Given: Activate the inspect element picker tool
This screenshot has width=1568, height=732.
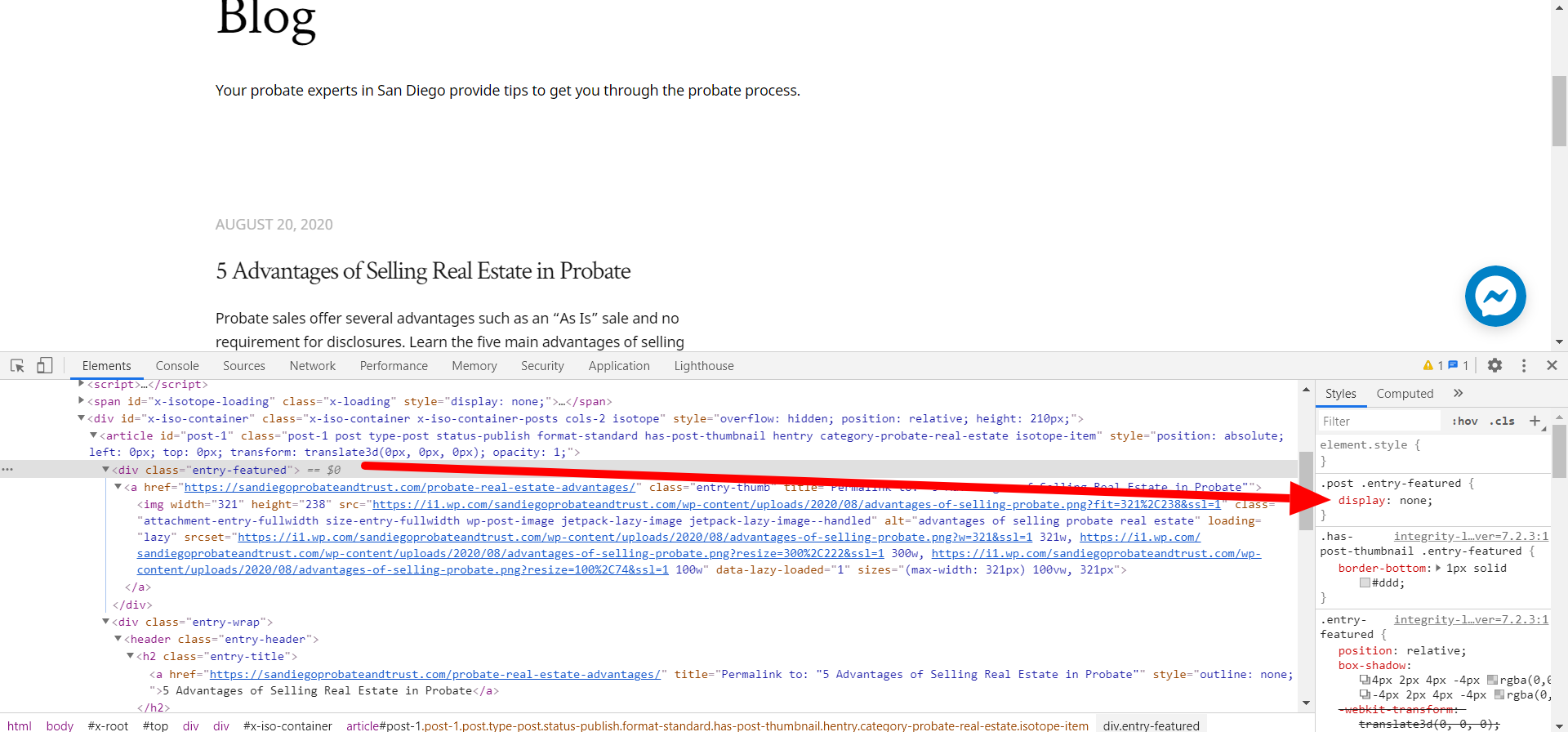Looking at the screenshot, I should pos(17,365).
